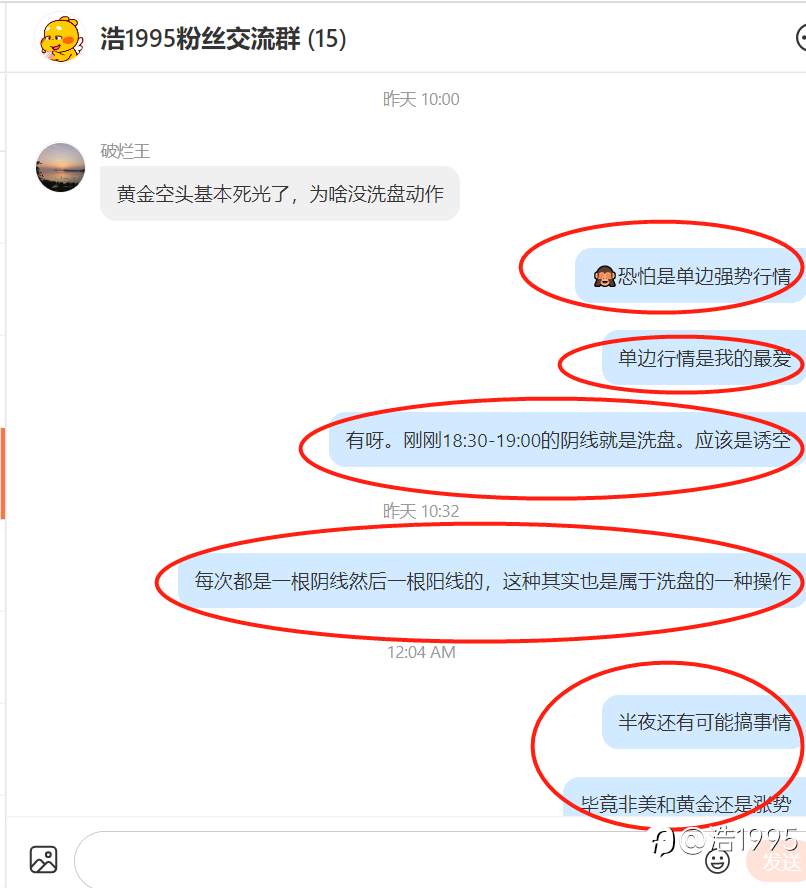
Task: Click the 12:04 AM timestamp
Action: 421,652
